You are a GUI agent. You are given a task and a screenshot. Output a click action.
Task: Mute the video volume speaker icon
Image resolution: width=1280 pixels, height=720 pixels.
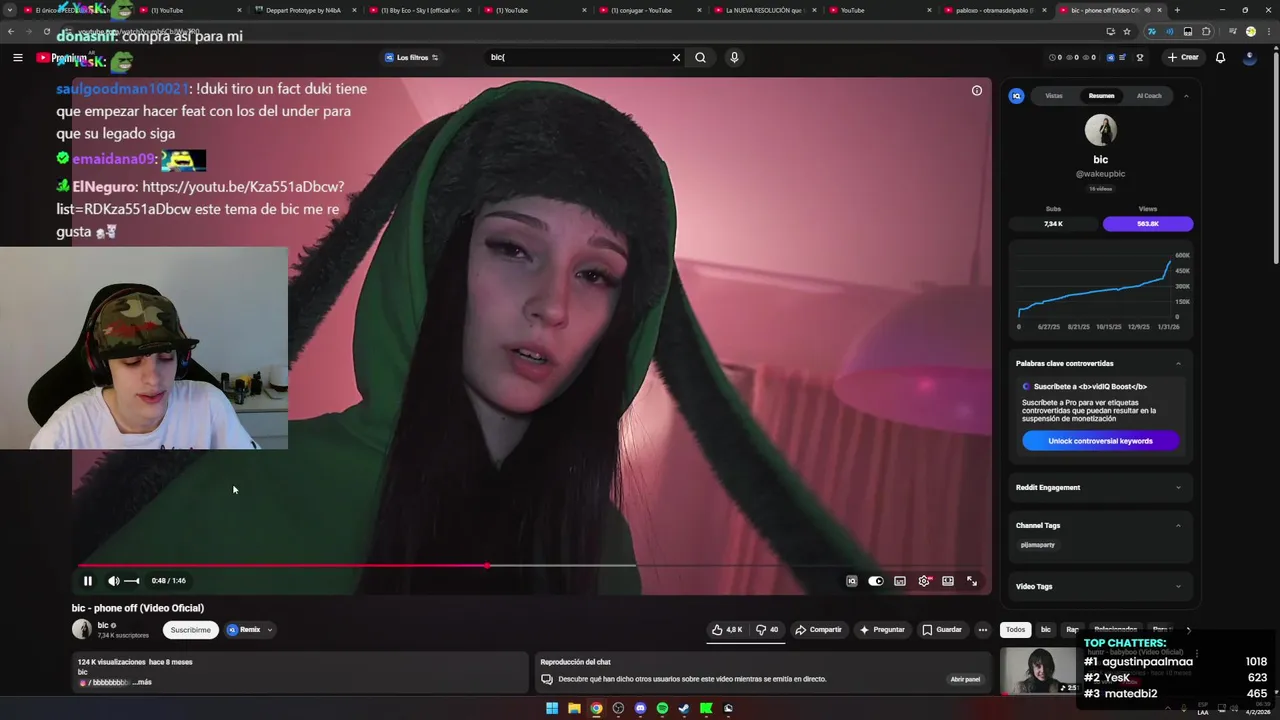114,581
